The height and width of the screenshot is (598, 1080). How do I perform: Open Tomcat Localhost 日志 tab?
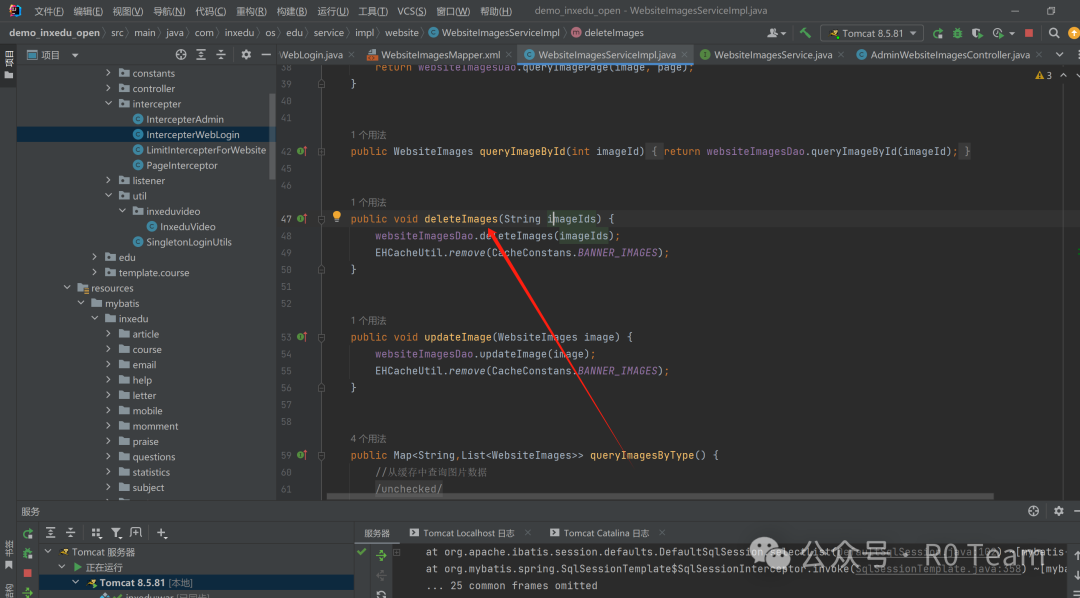tap(468, 533)
